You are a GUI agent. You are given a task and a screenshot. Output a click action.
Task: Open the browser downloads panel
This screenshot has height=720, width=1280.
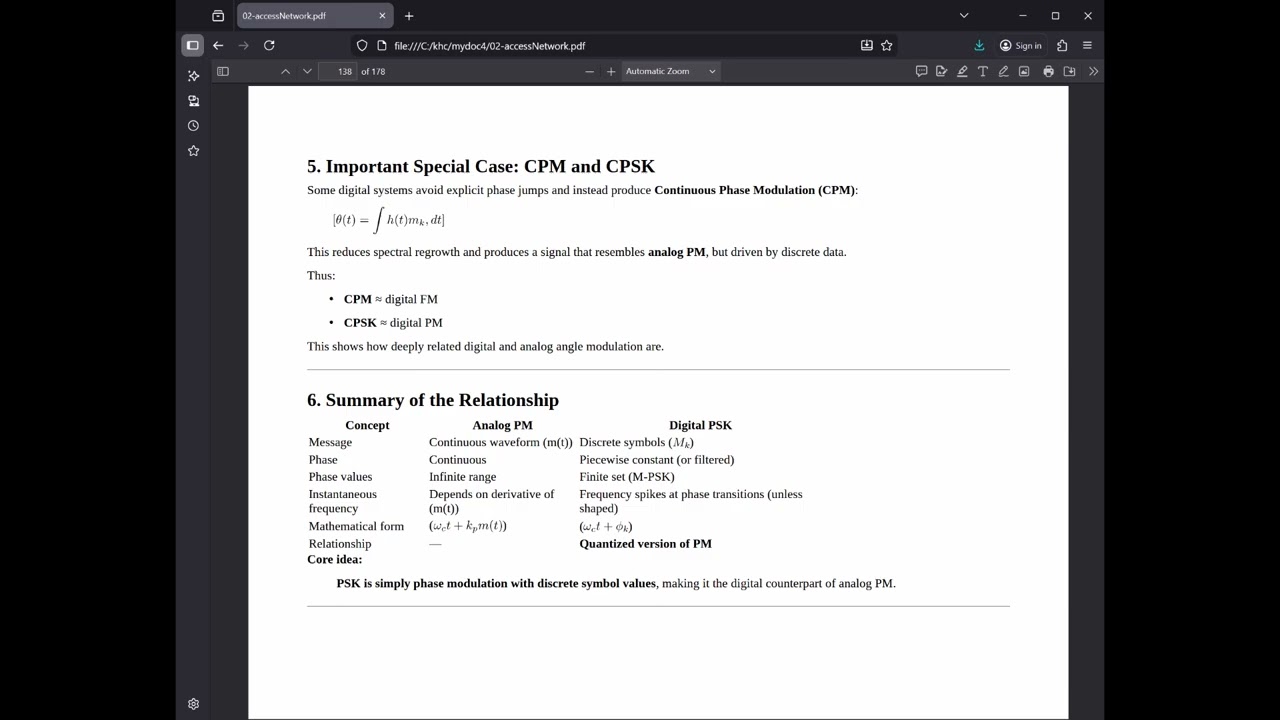click(x=979, y=45)
